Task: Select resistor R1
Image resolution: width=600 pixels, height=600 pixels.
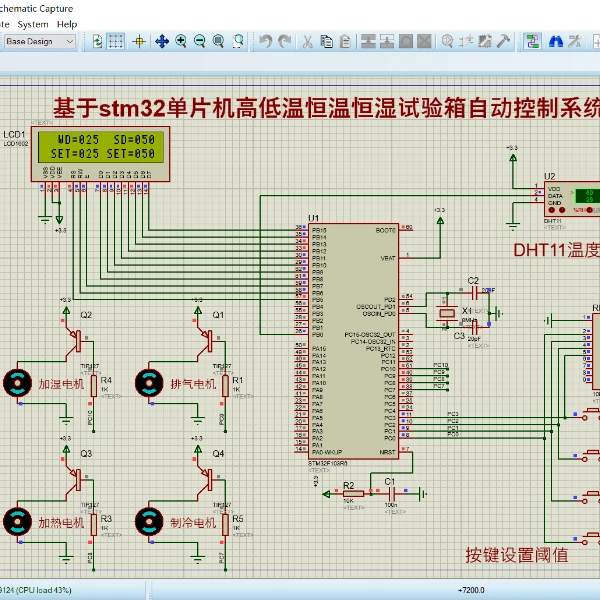Action: pyautogui.click(x=225, y=386)
